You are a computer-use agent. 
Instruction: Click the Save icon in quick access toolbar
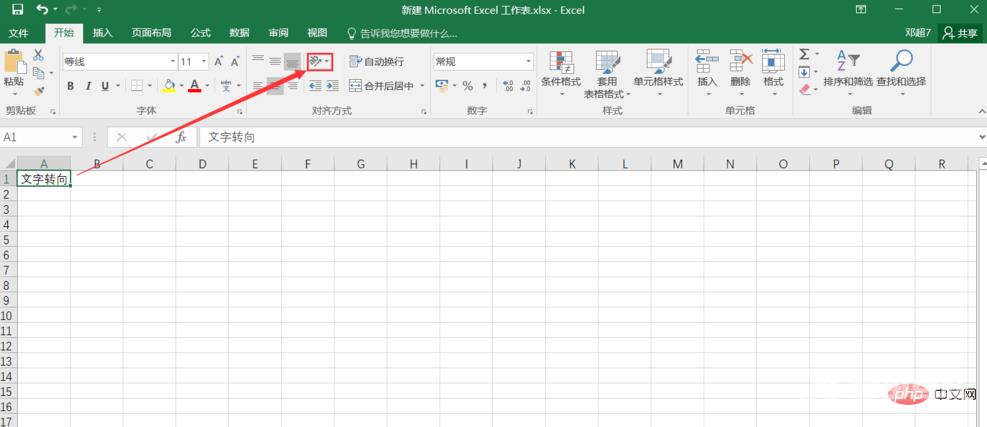[15, 9]
